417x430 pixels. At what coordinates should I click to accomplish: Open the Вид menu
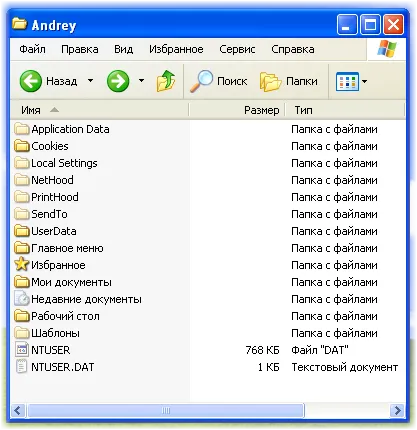pyautogui.click(x=123, y=49)
